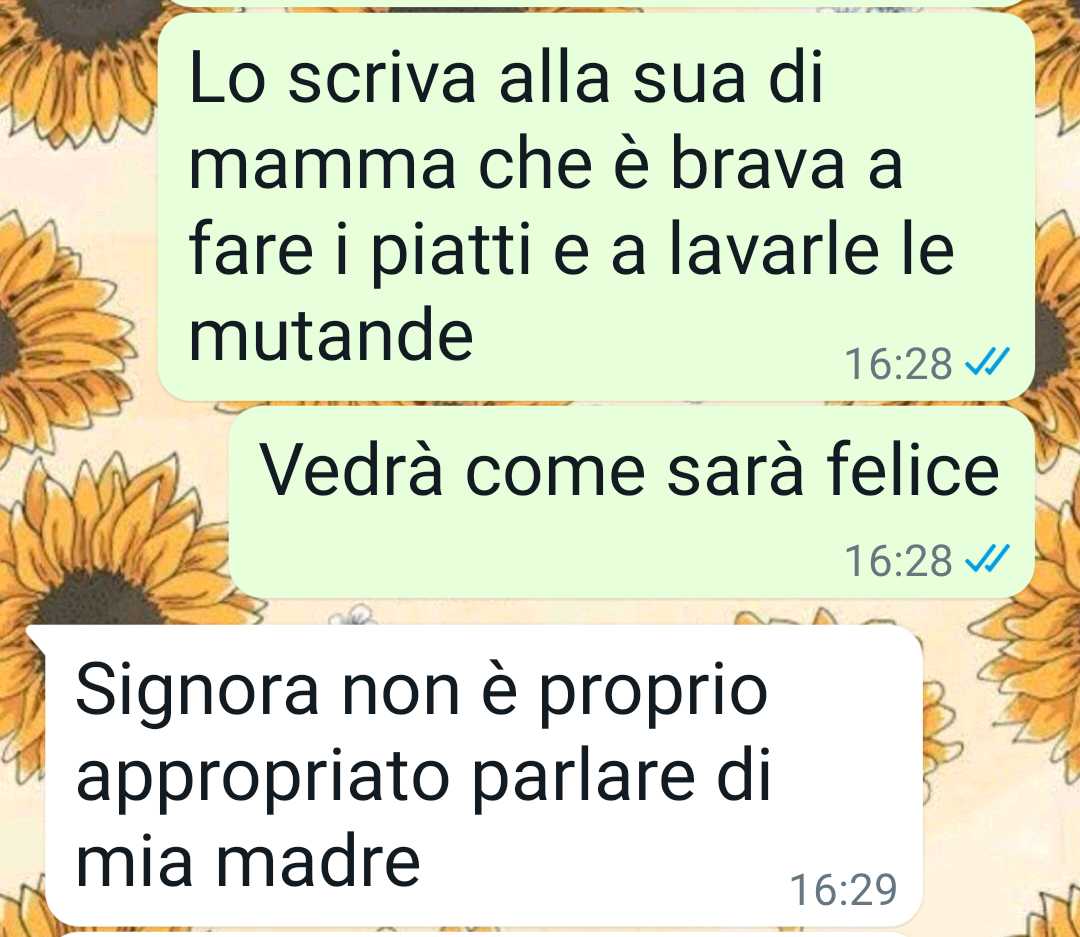
Task: Tap the word mutande in the green bubble
Action: click(x=331, y=335)
